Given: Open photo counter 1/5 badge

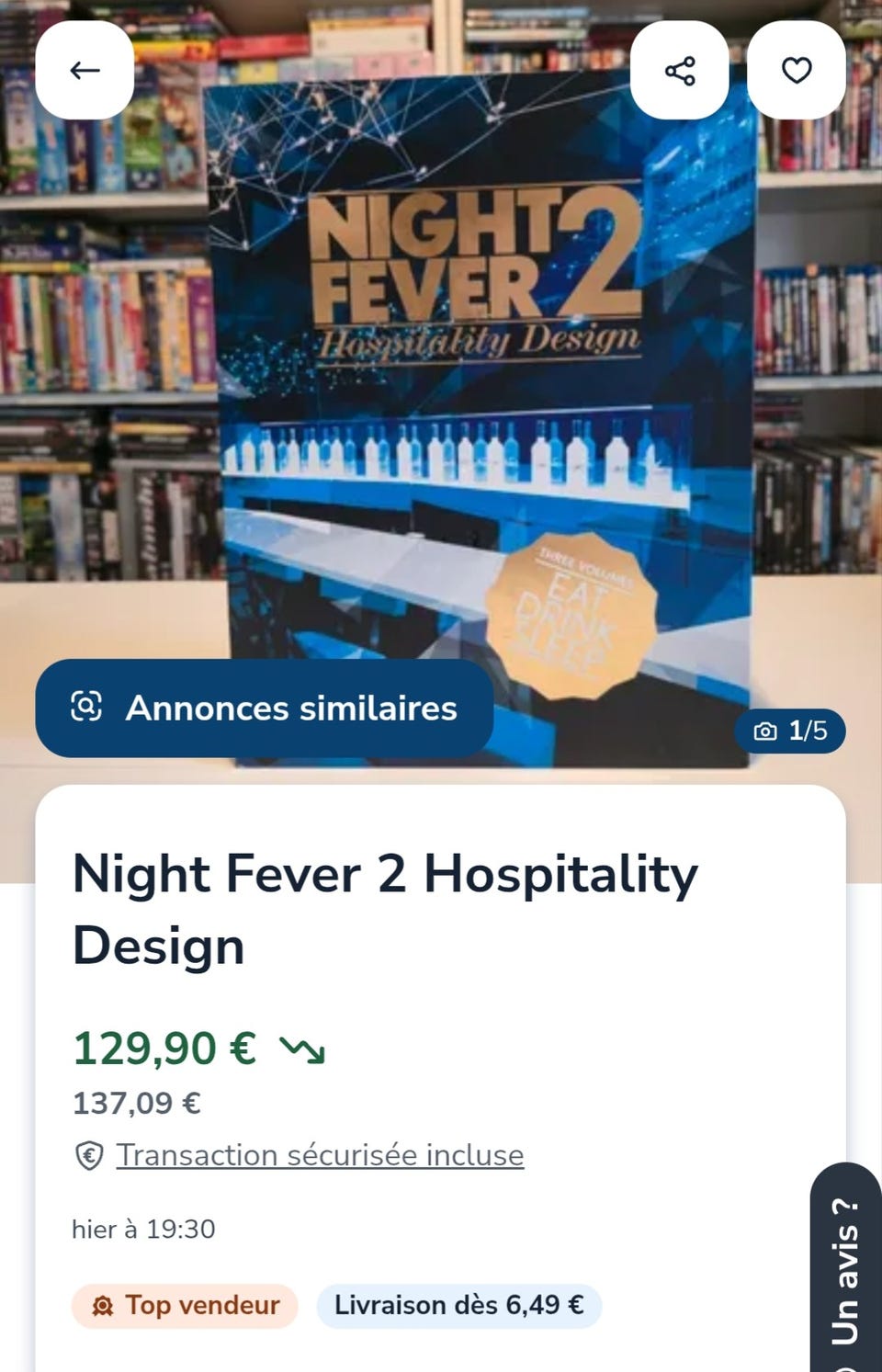Looking at the screenshot, I should point(789,731).
